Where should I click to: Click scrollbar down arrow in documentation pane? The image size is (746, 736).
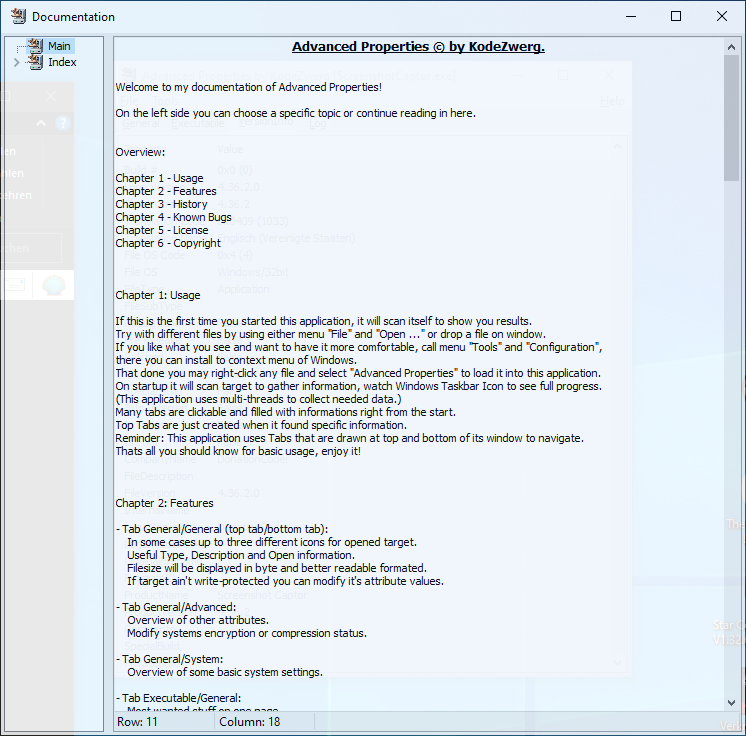pos(731,703)
